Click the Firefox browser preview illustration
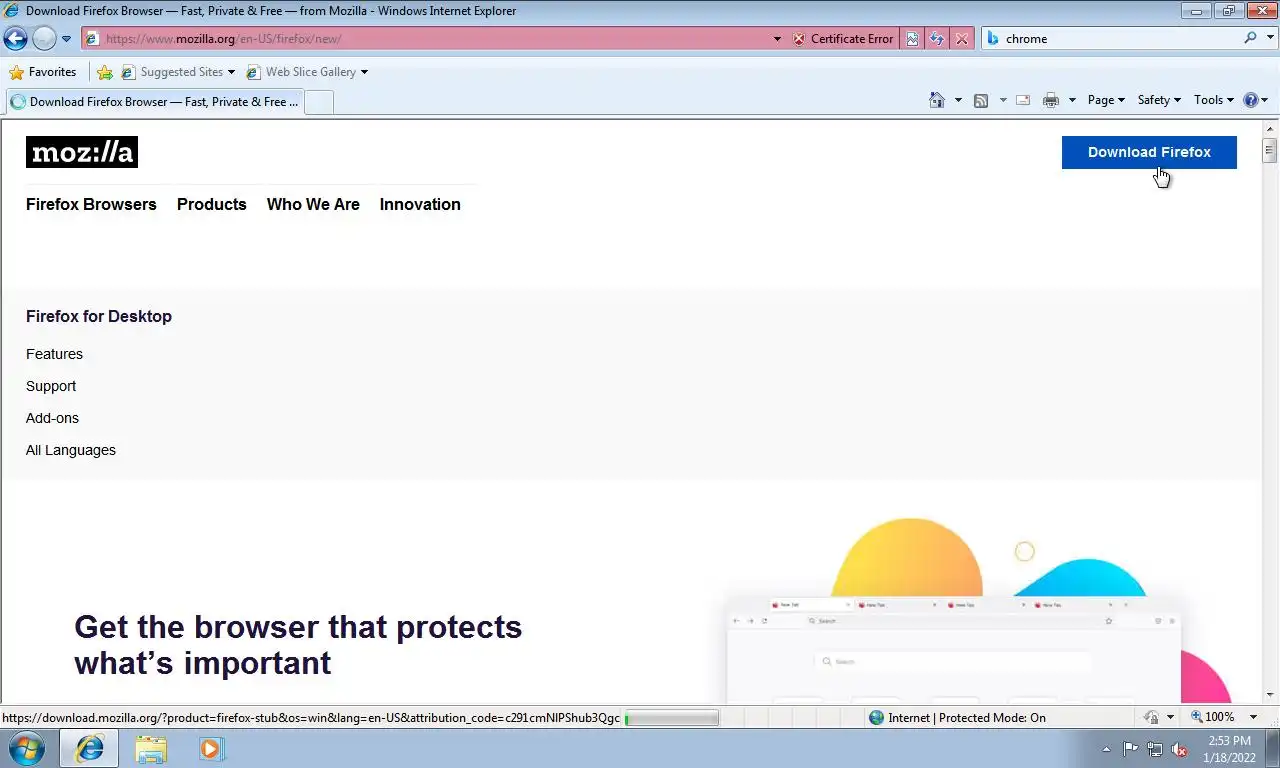The image size is (1280, 768). coord(980,610)
